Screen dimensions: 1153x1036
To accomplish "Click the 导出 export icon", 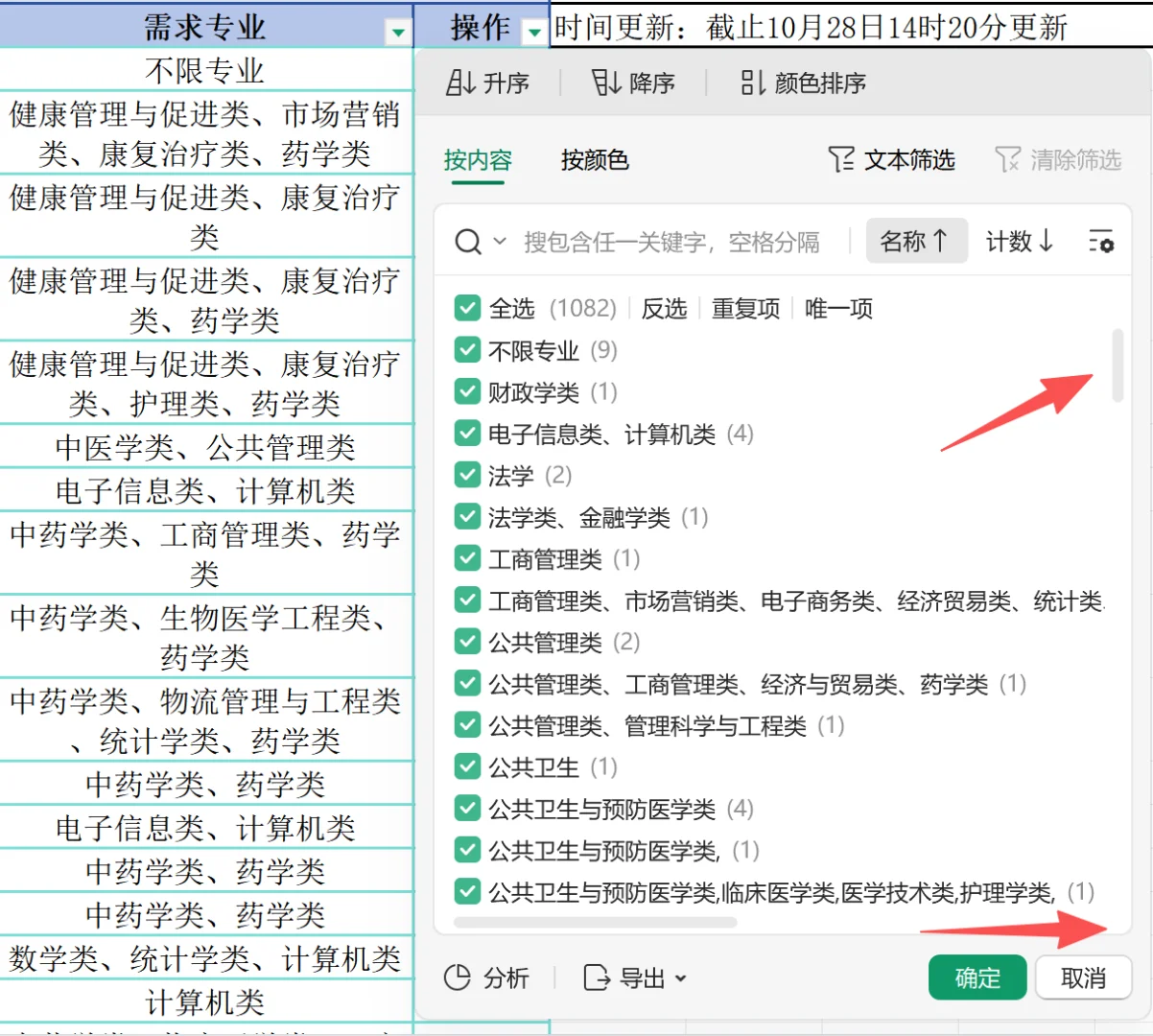I will point(597,977).
